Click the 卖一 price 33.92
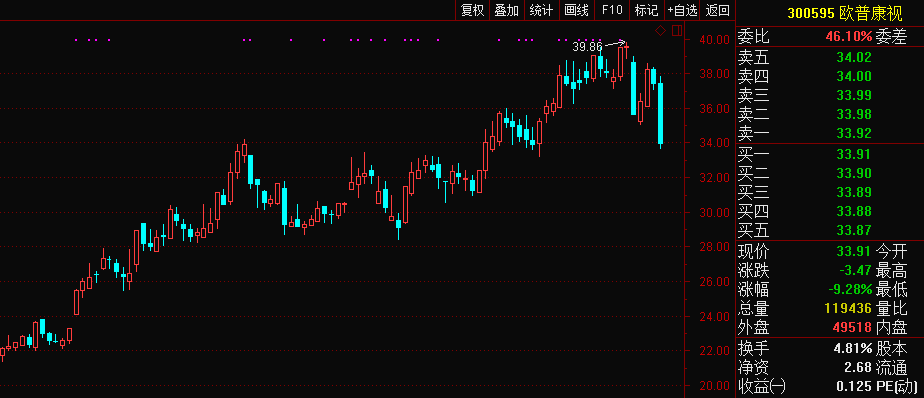This screenshot has height=398, width=924. pos(854,133)
